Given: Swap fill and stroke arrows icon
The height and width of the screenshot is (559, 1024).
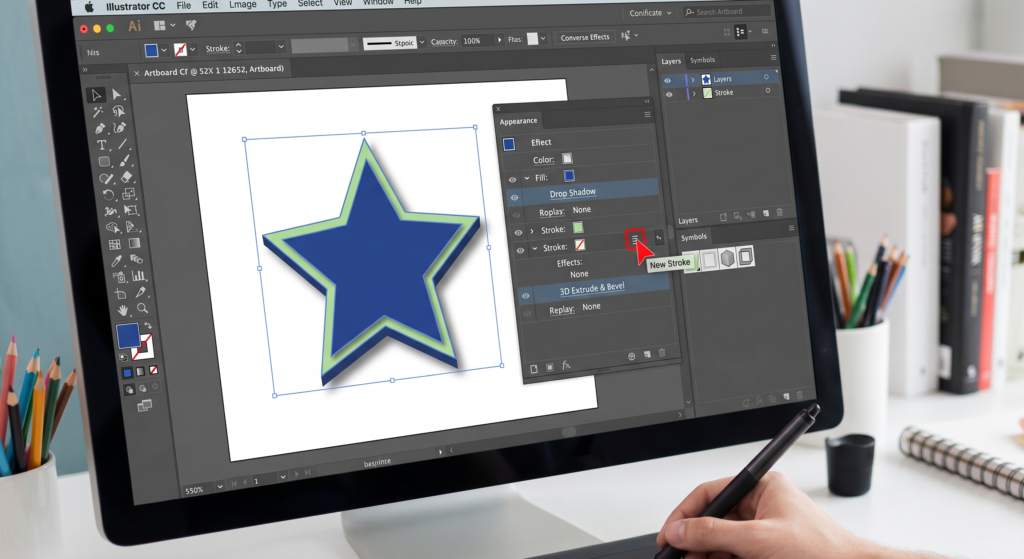Looking at the screenshot, I should pos(148,325).
